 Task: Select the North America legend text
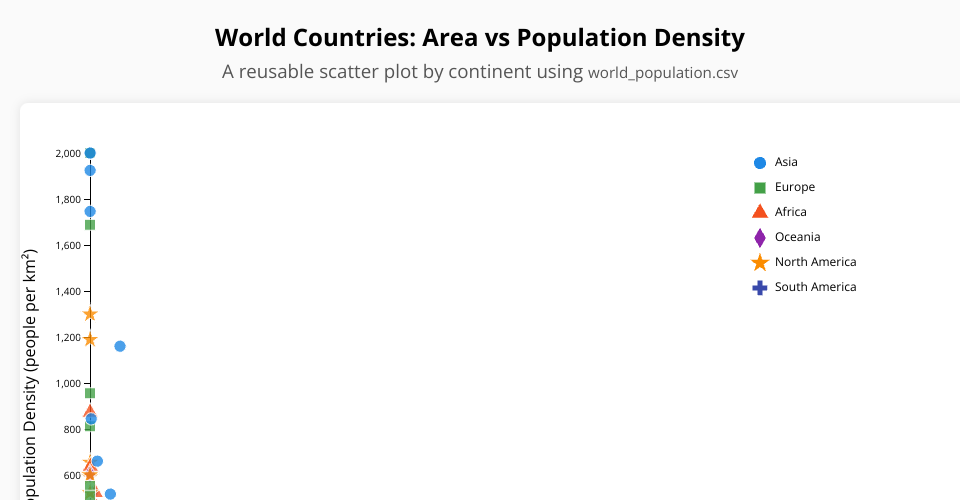(815, 262)
